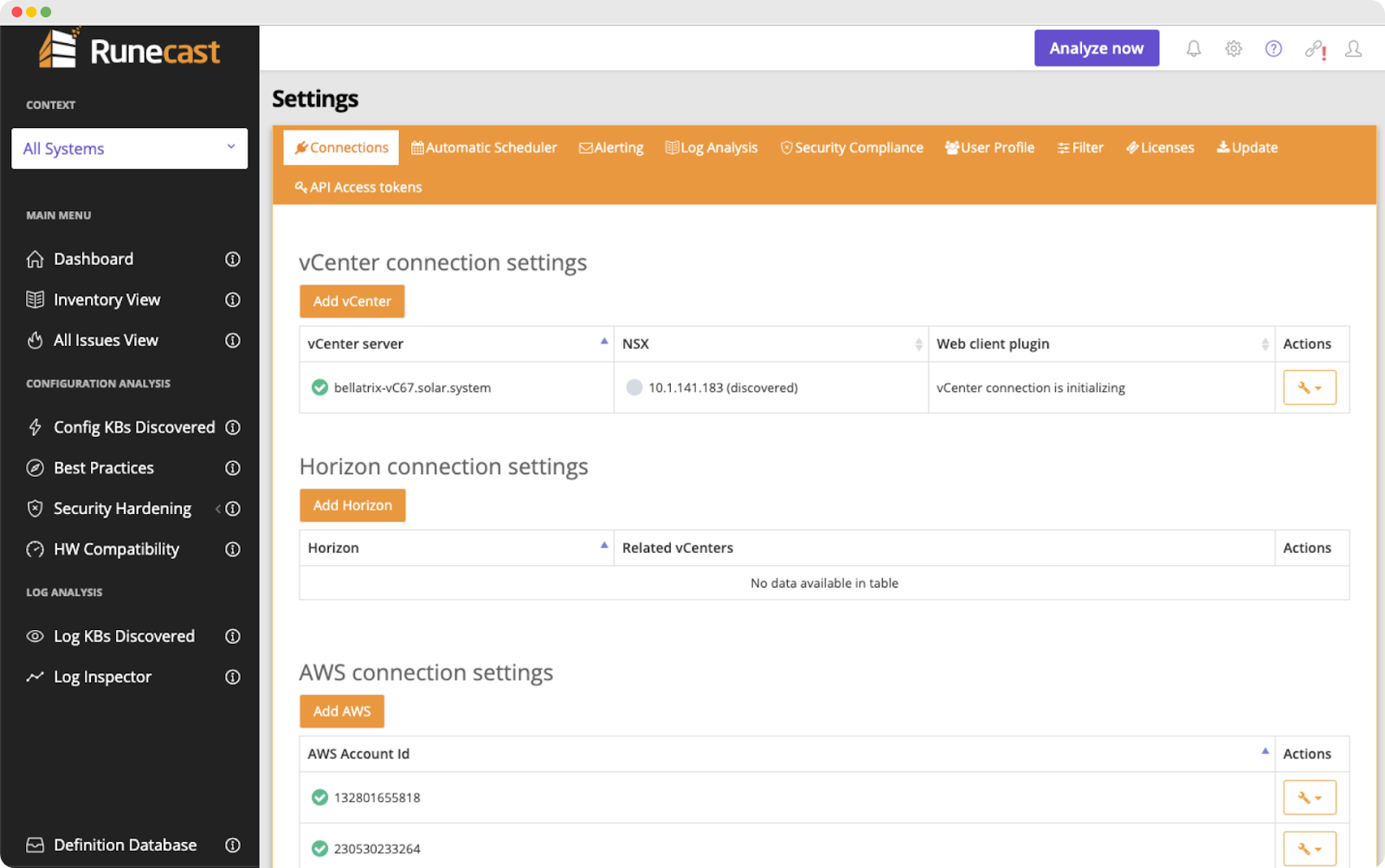
Task: Open Config KBs Discovered info icon
Action: coord(233,428)
